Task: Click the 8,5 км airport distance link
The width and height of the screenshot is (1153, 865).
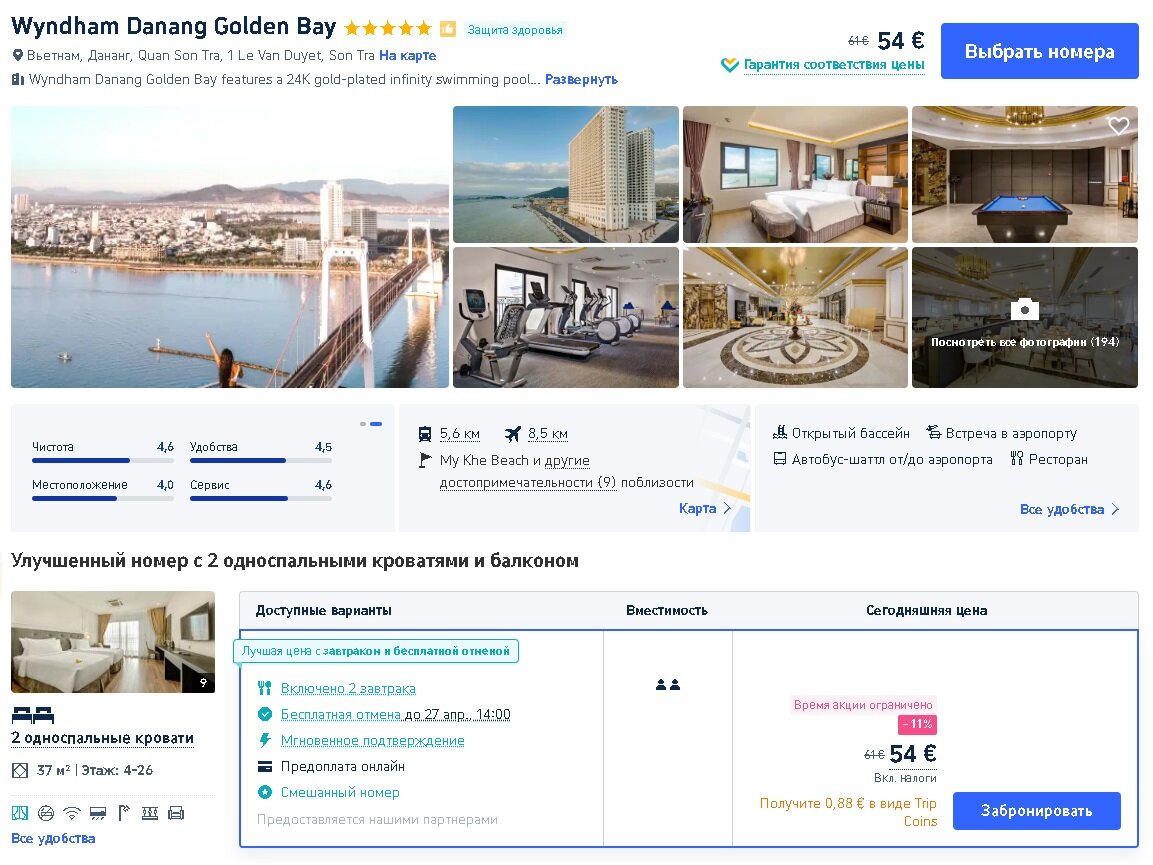Action: click(x=548, y=434)
